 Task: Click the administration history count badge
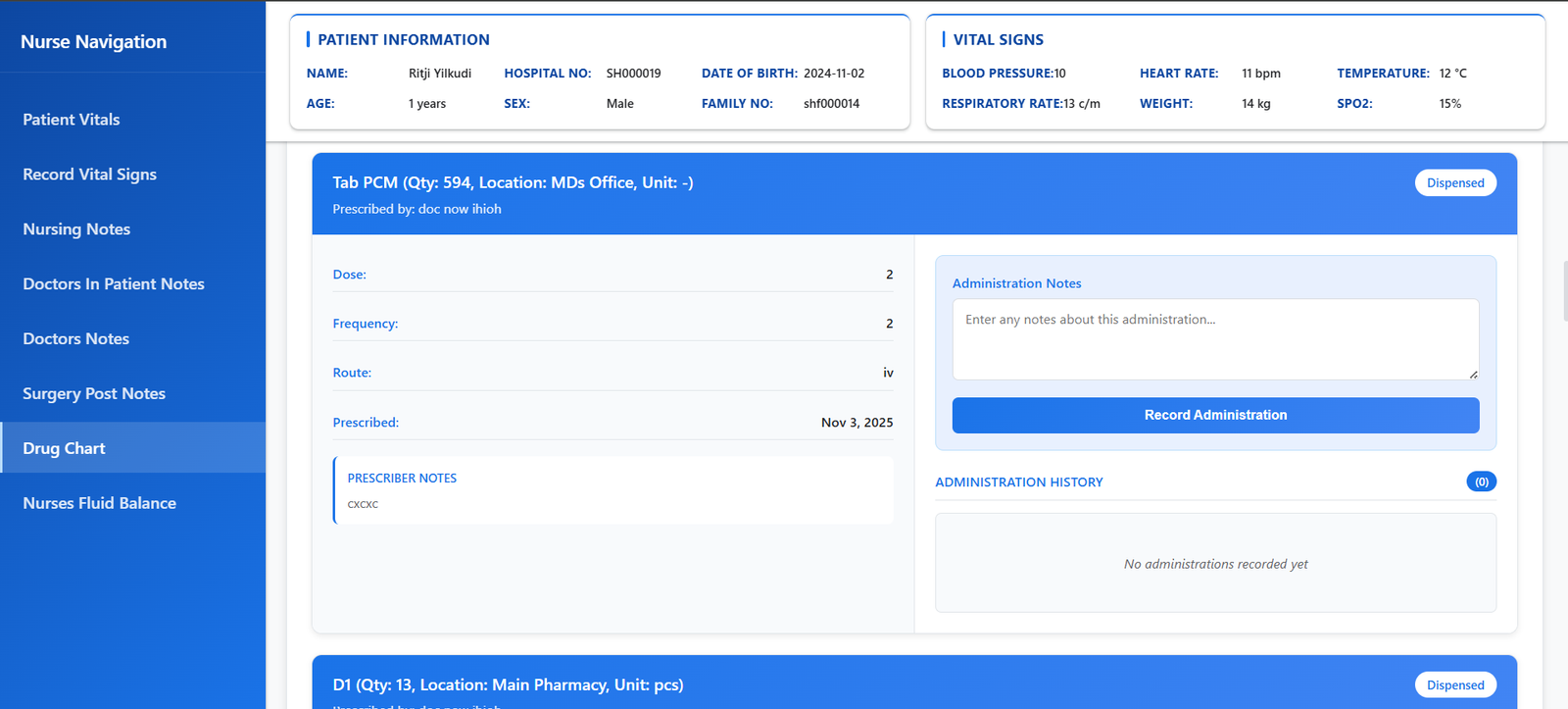(x=1481, y=481)
